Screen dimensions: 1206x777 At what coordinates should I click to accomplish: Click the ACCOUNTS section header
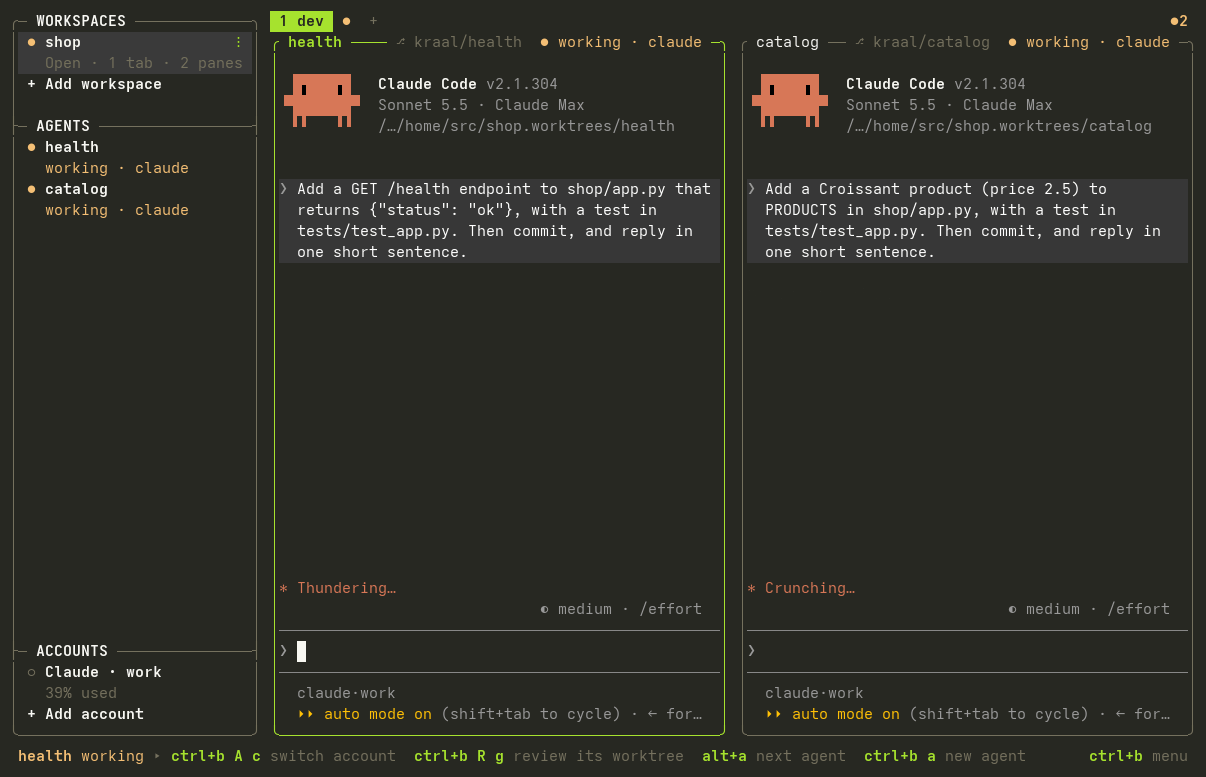coord(72,651)
